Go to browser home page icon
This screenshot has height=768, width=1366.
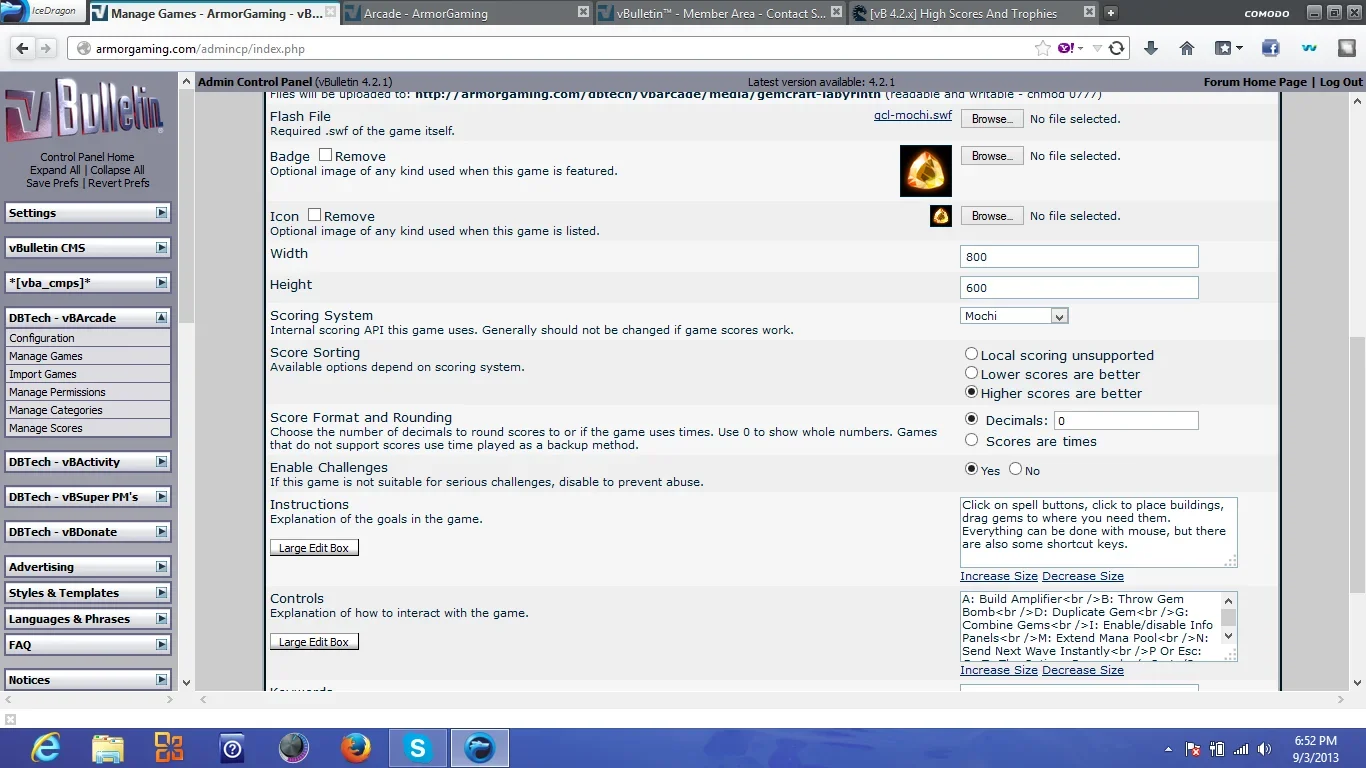coord(1187,48)
